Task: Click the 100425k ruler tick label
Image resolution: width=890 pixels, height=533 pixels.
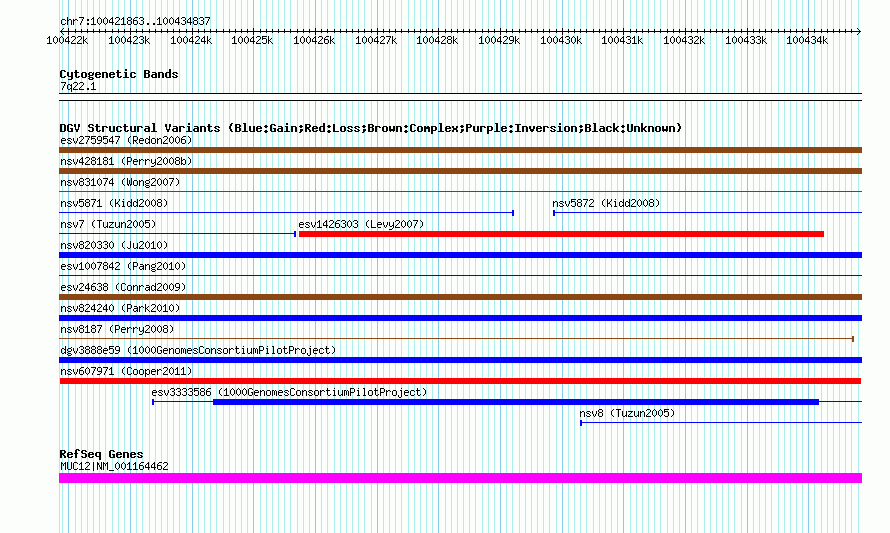Action: point(252,40)
